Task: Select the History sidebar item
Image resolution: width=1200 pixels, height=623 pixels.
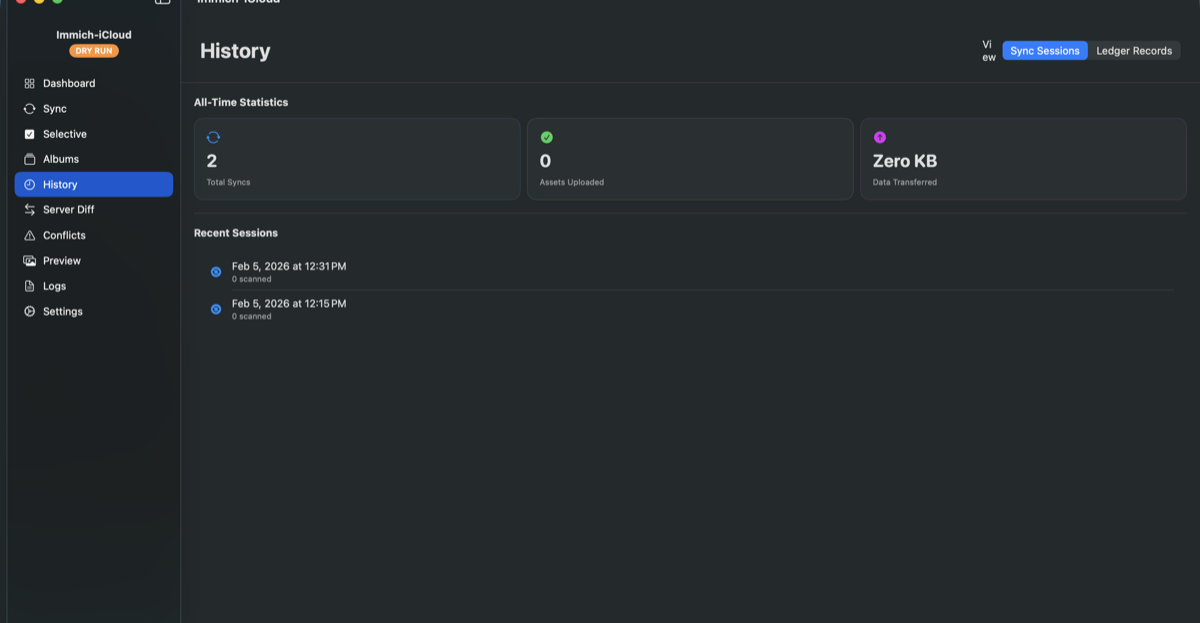Action: pos(94,184)
